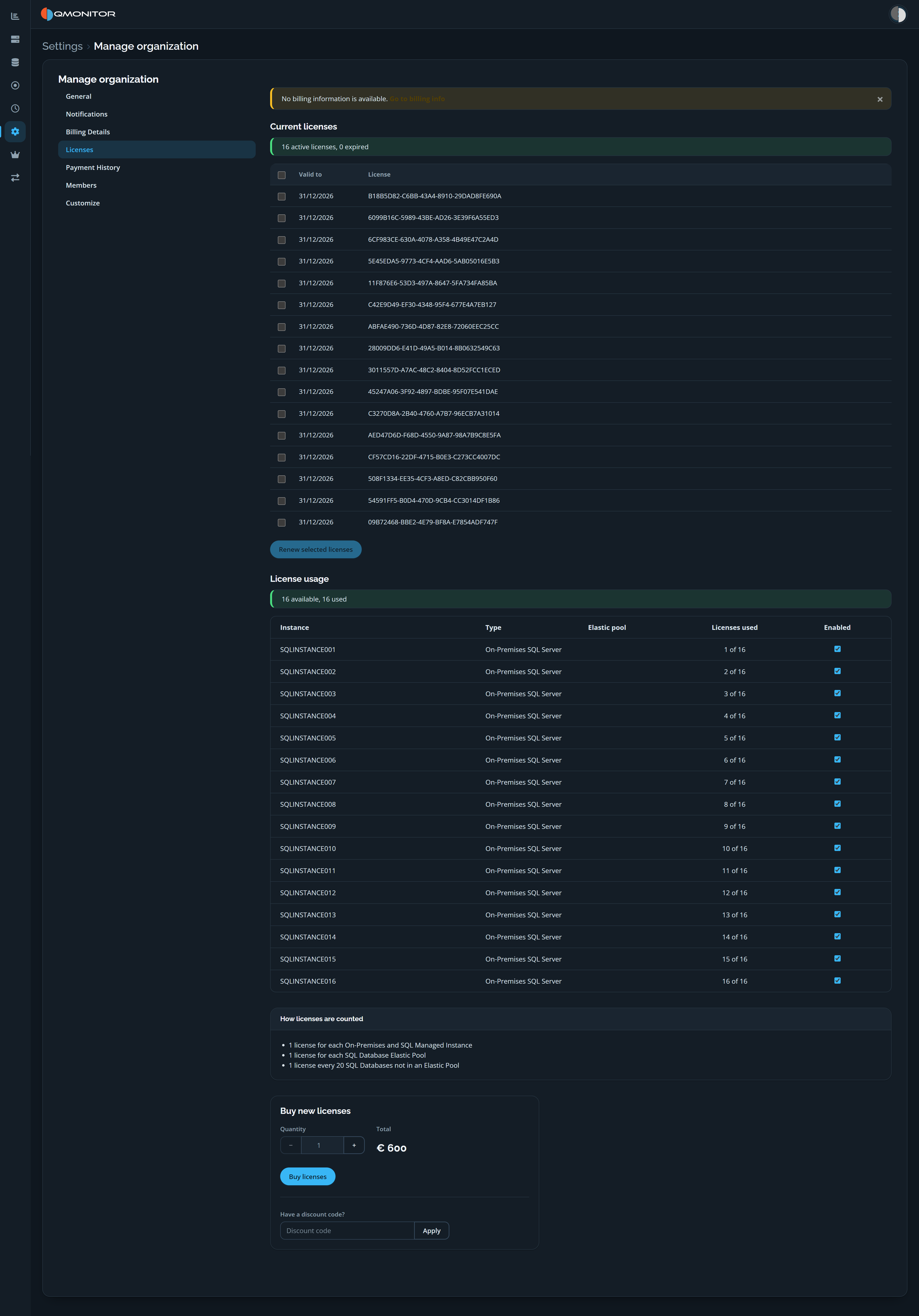
Task: Increase license quantity with the plus button
Action: pyautogui.click(x=354, y=1145)
